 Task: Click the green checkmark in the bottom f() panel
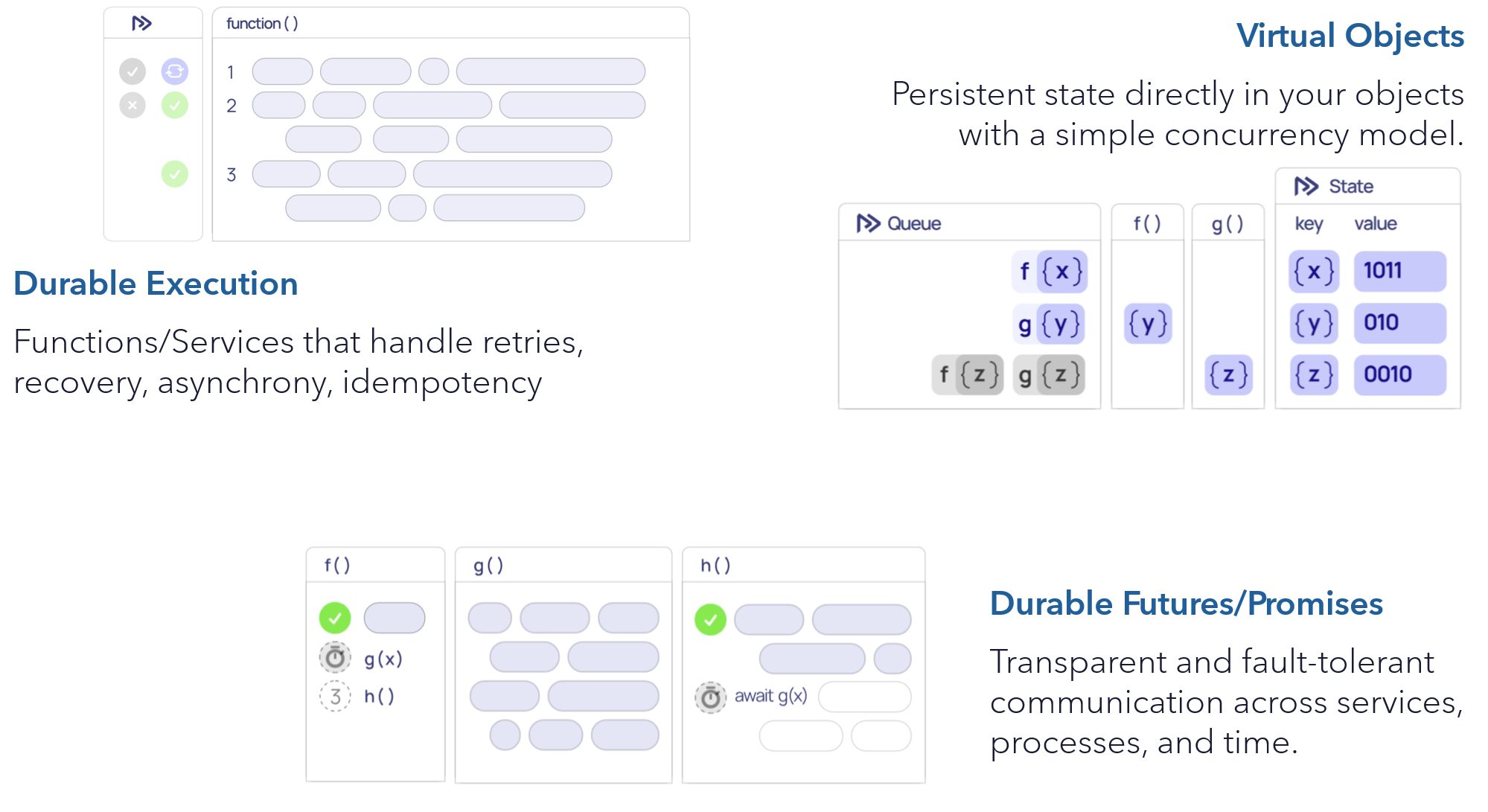tap(335, 618)
